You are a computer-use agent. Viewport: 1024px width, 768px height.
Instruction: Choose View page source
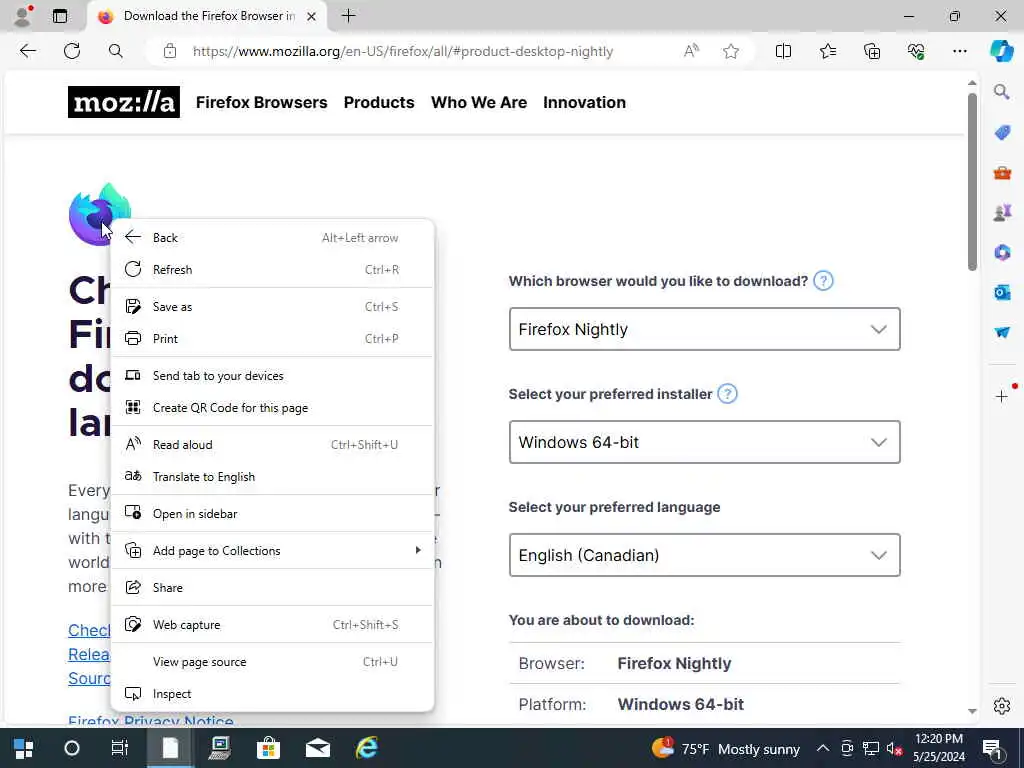click(x=272, y=662)
